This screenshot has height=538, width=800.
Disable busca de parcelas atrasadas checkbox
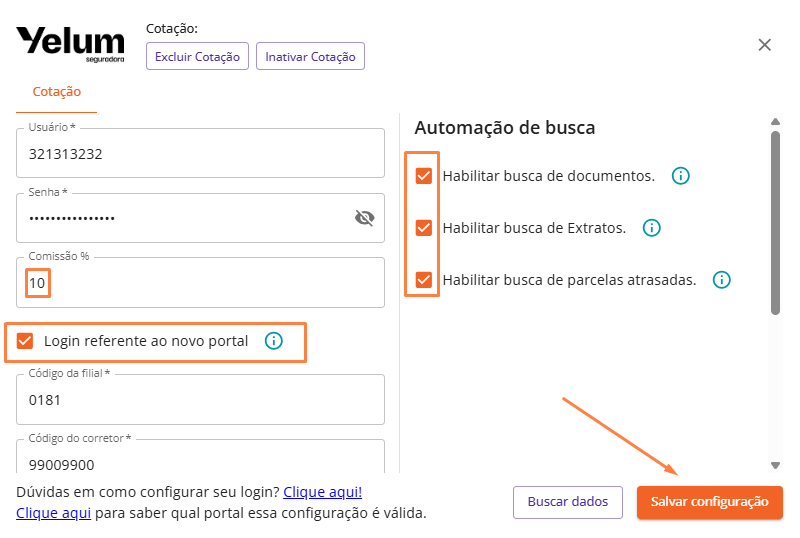coord(424,280)
